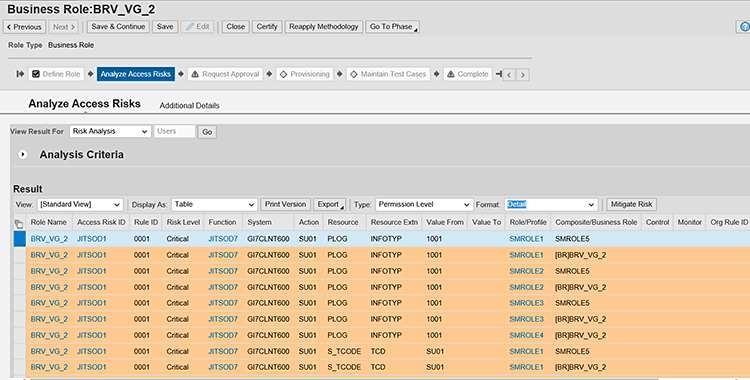The image size is (750, 380).
Task: Select the Provisioning phase step
Action: pyautogui.click(x=305, y=74)
